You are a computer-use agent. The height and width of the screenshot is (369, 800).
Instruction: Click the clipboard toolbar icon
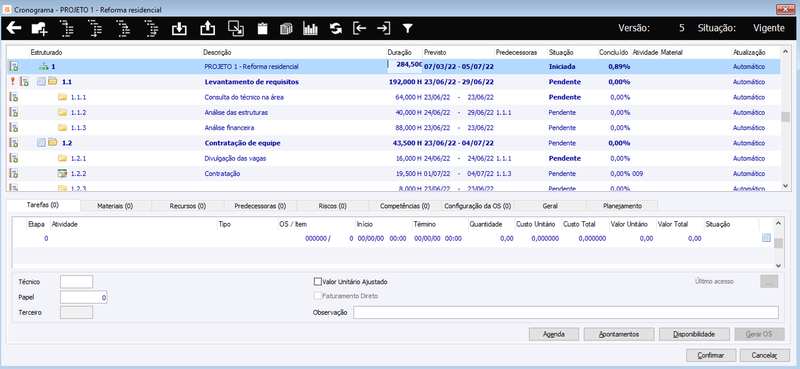coord(262,29)
